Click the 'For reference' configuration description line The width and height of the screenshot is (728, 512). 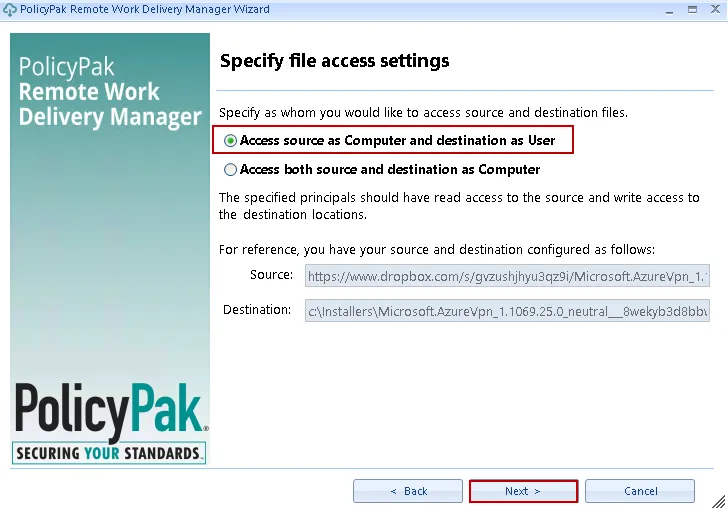point(436,249)
